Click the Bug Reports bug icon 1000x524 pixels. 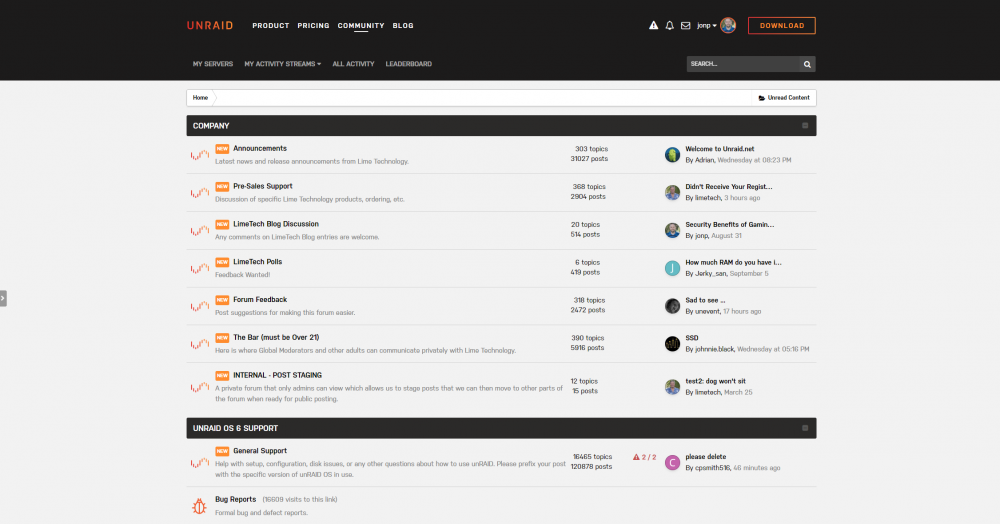pyautogui.click(x=200, y=506)
